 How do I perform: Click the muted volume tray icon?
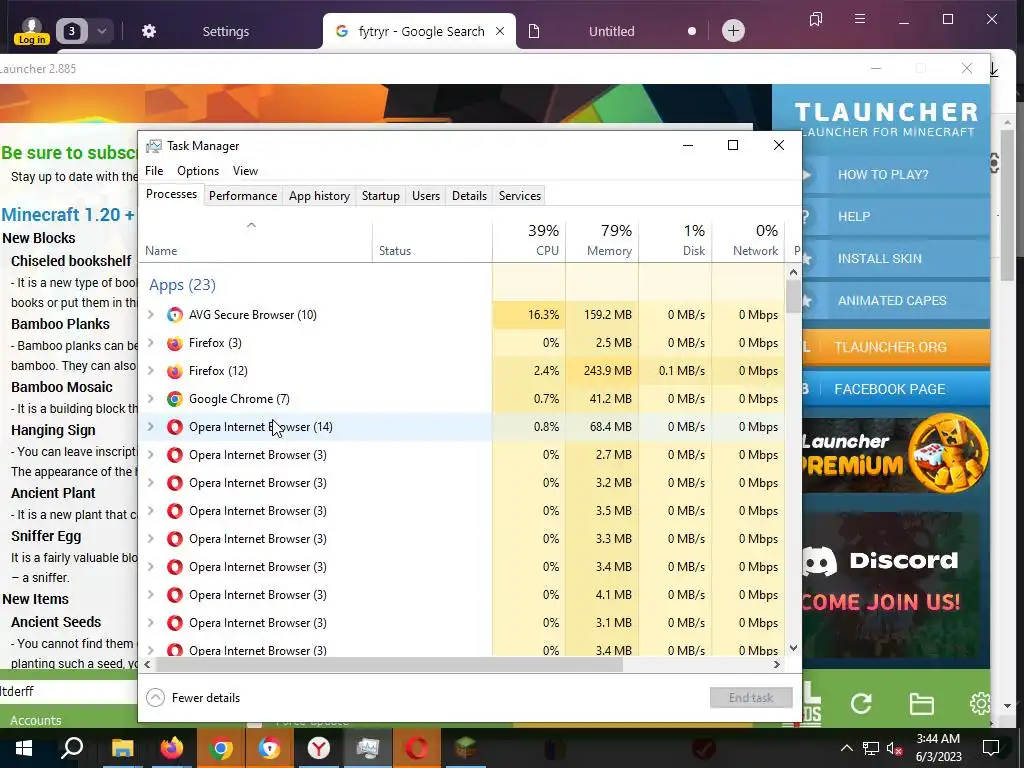895,748
